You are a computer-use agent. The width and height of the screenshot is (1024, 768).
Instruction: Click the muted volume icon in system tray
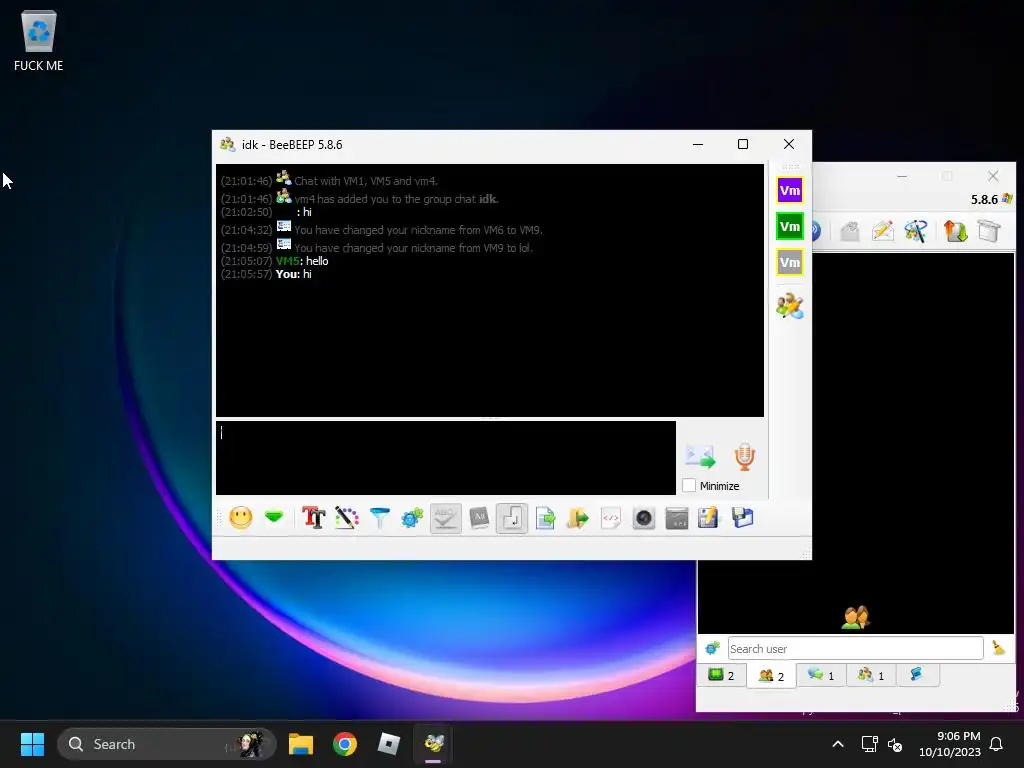895,744
